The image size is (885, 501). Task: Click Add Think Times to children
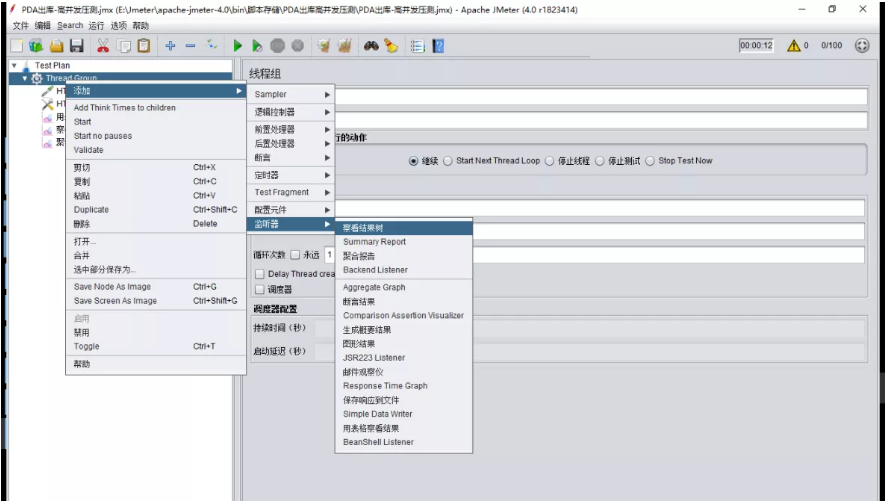tap(156, 108)
